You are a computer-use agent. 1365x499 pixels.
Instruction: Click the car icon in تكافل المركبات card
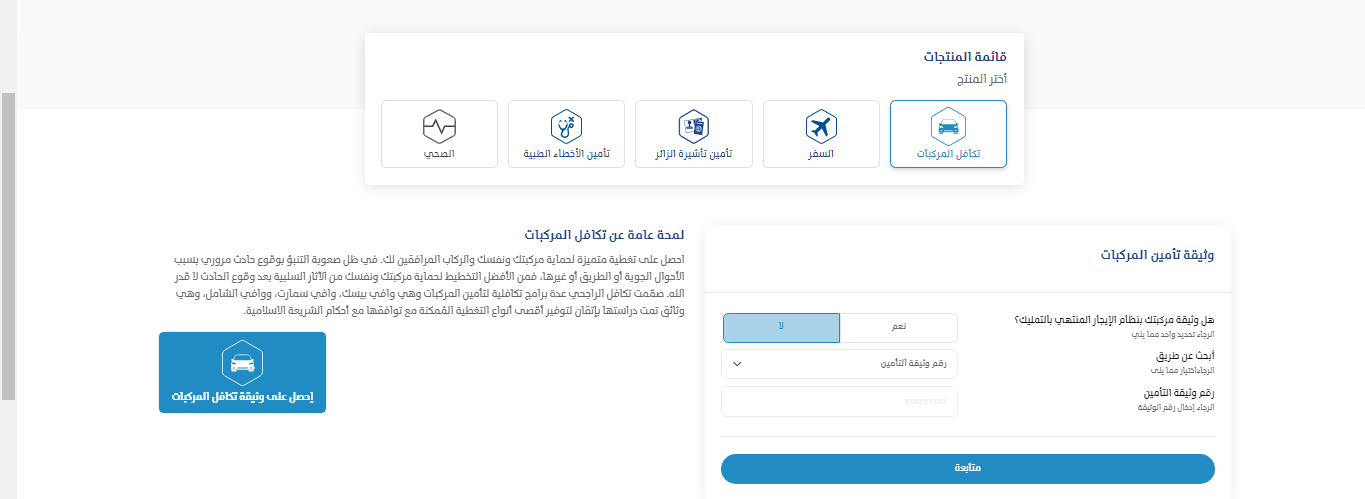coord(948,127)
